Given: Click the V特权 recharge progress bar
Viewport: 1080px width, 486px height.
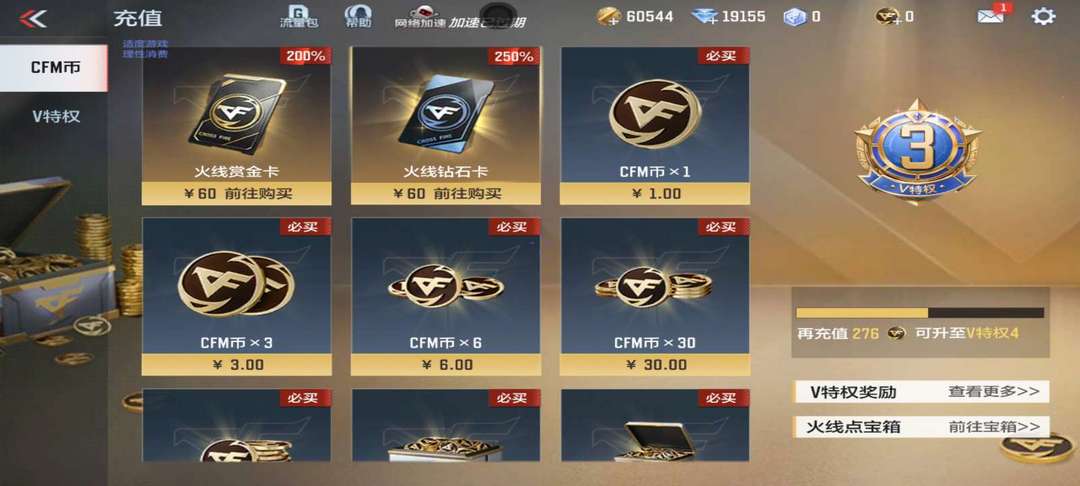Looking at the screenshot, I should (920, 313).
